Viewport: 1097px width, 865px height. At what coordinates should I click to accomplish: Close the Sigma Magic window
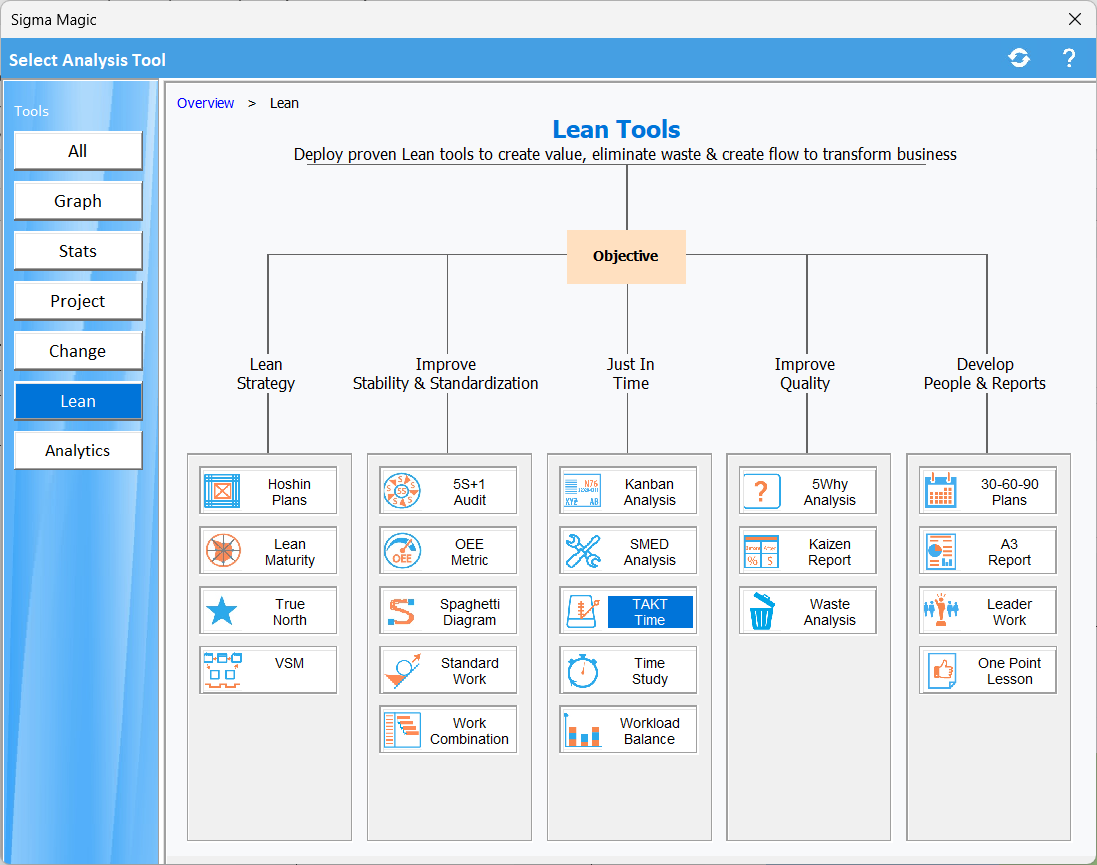coord(1075,19)
